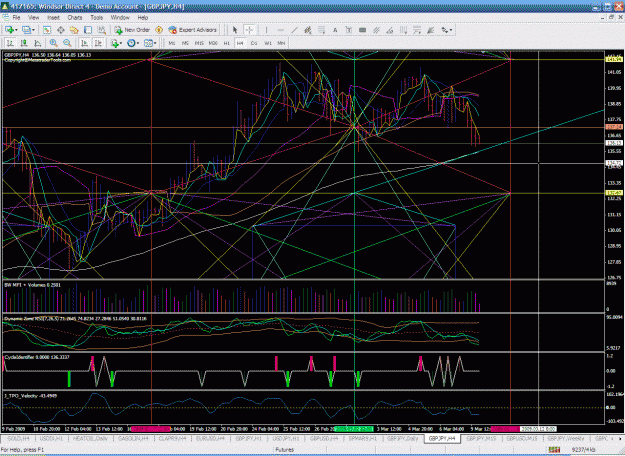
Task: Click the 141.9 yellow price label
Action: pos(613,59)
